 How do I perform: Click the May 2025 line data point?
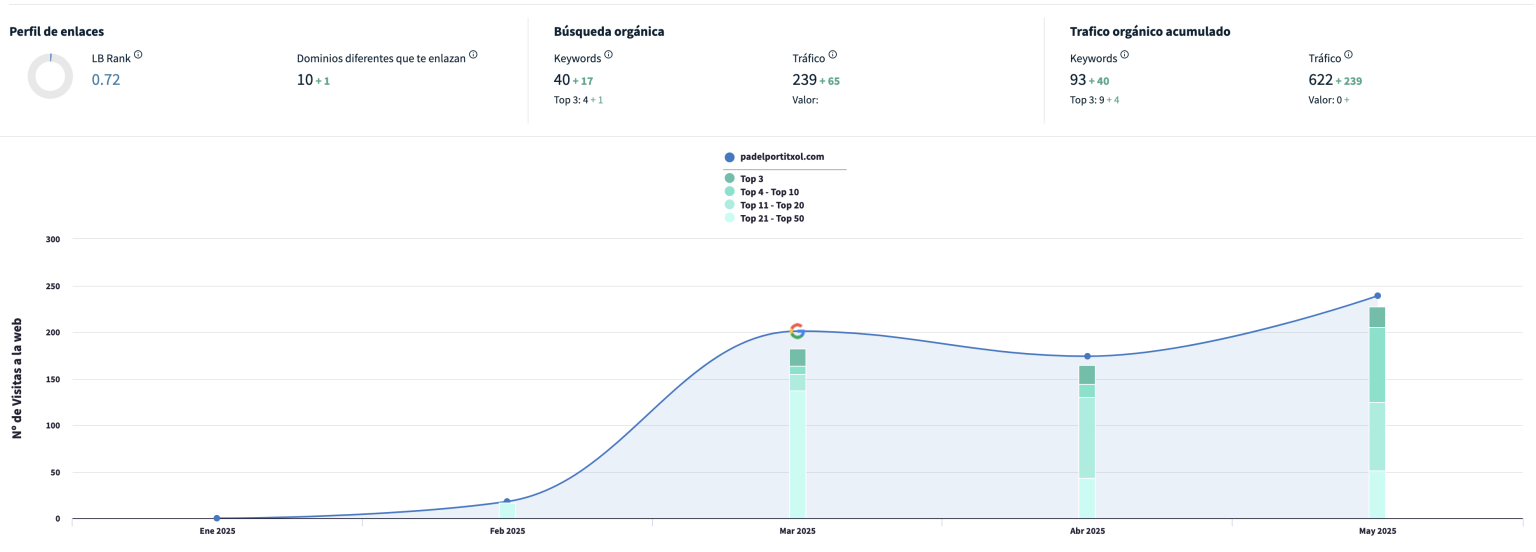click(x=1377, y=296)
